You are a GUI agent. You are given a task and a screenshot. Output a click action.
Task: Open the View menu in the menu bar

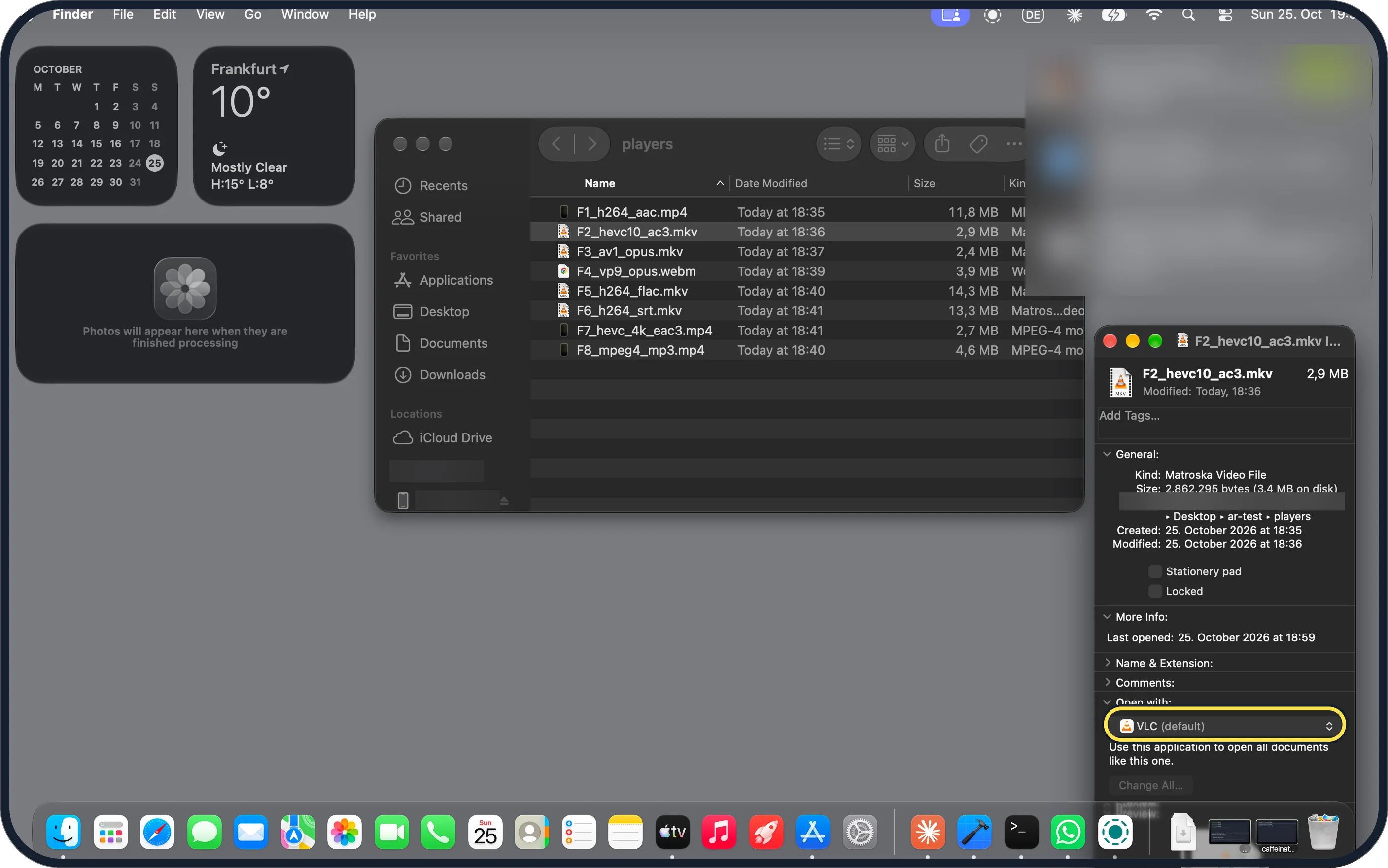pyautogui.click(x=210, y=14)
